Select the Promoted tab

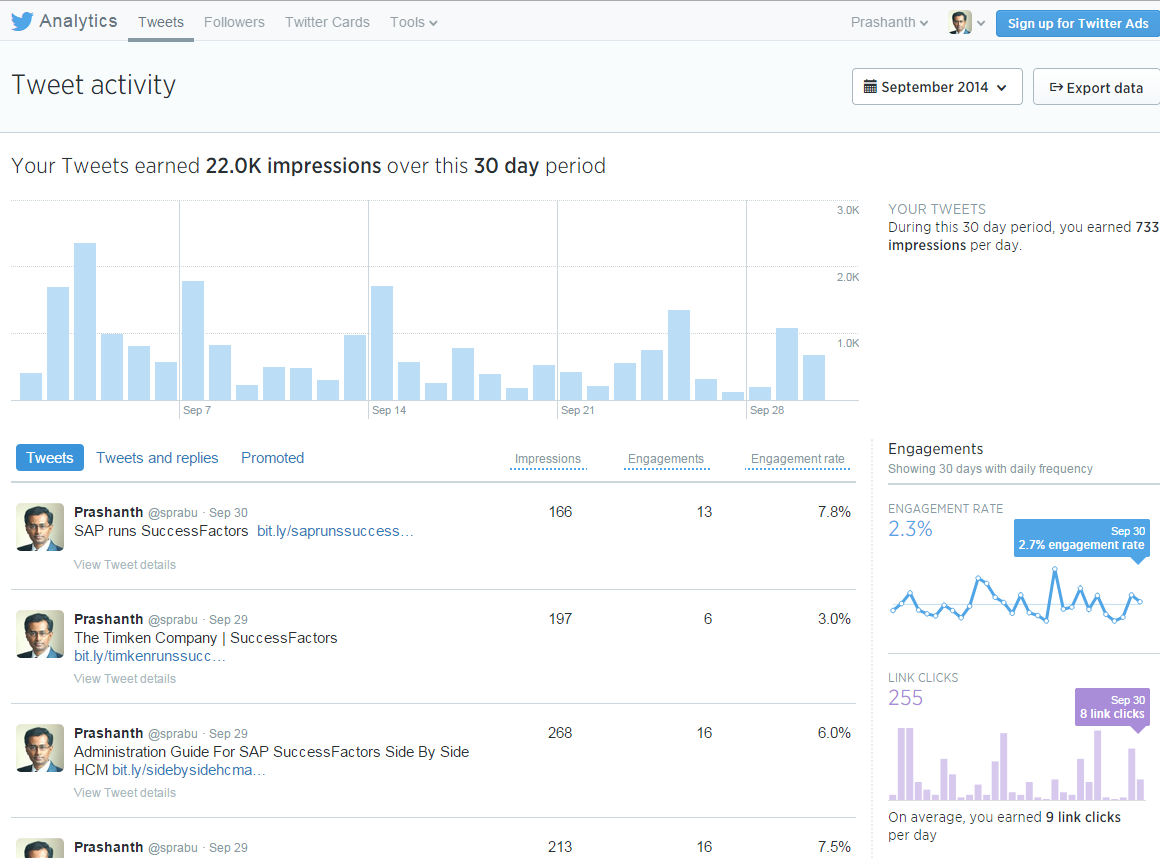coord(272,457)
